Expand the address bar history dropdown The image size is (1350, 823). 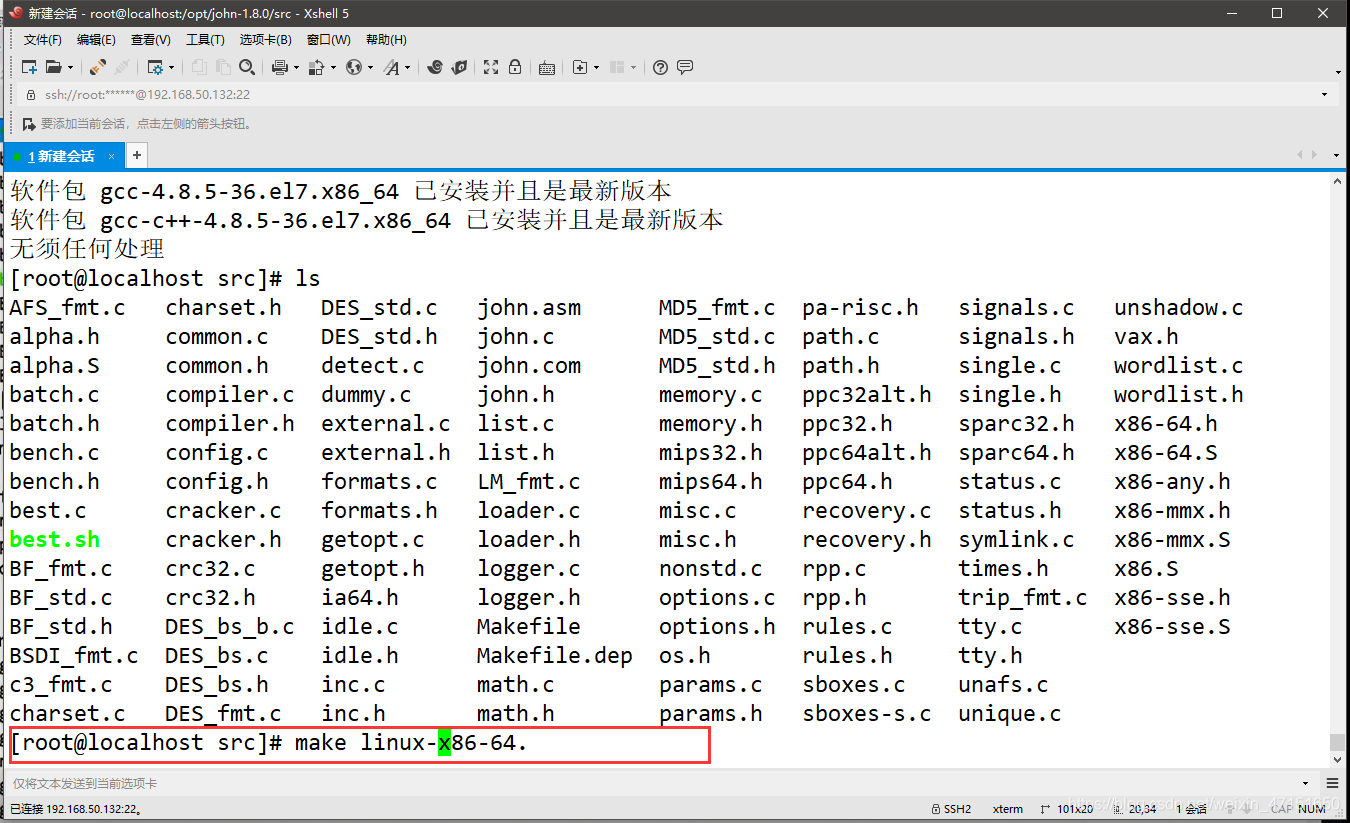pos(1325,95)
